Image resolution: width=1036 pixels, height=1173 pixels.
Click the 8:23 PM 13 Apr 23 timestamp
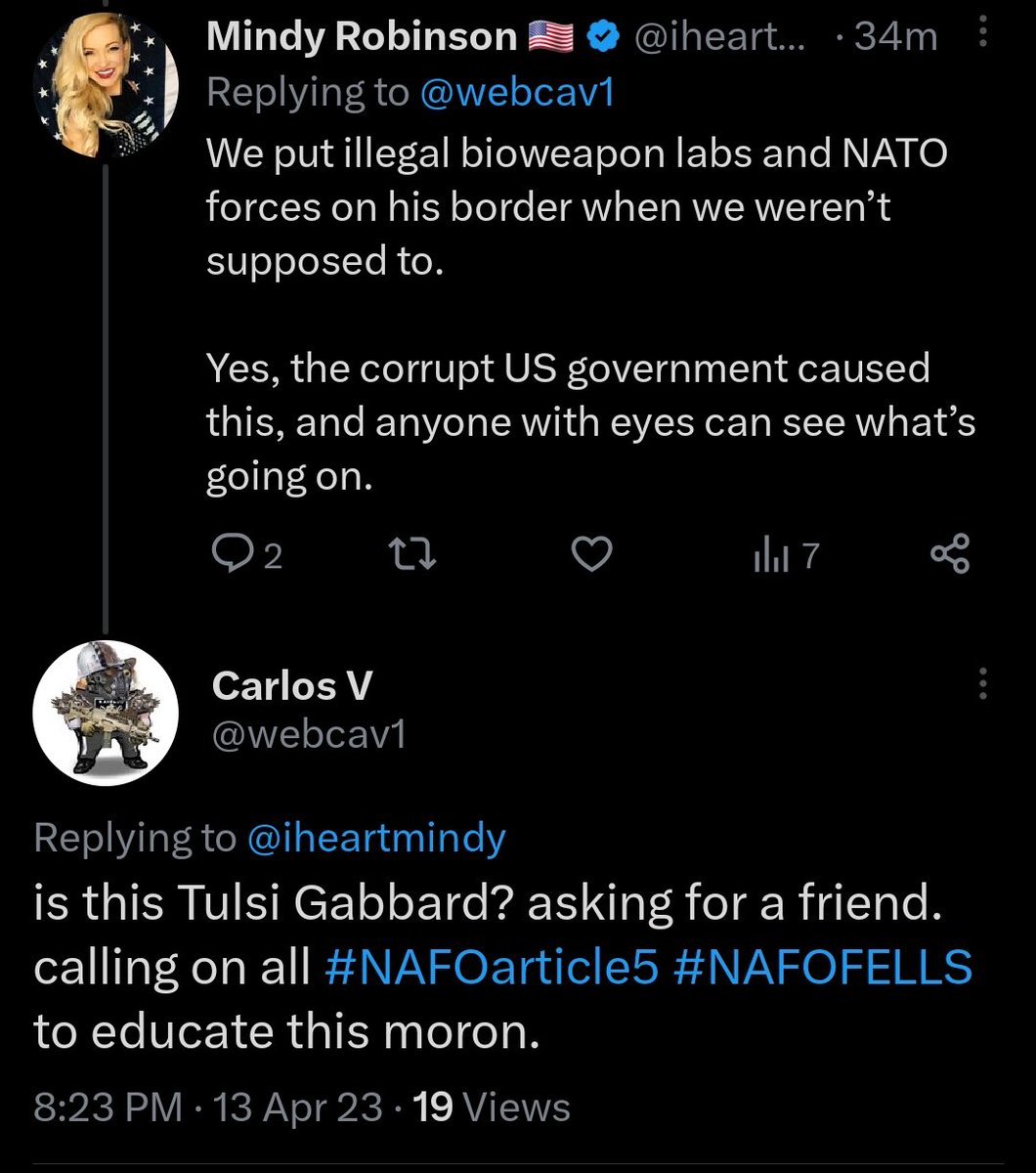point(208,1108)
